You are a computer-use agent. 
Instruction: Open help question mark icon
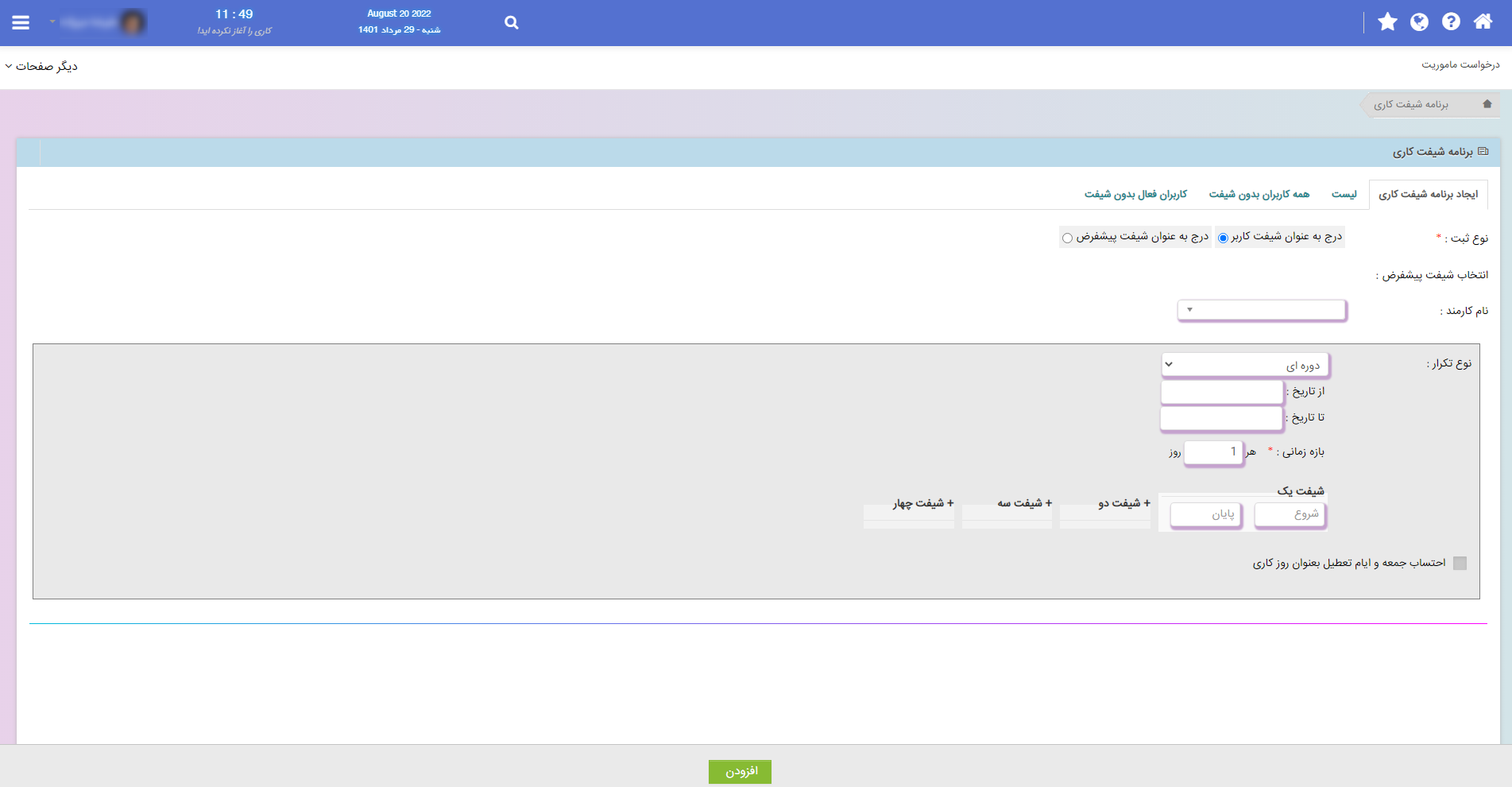(1451, 22)
